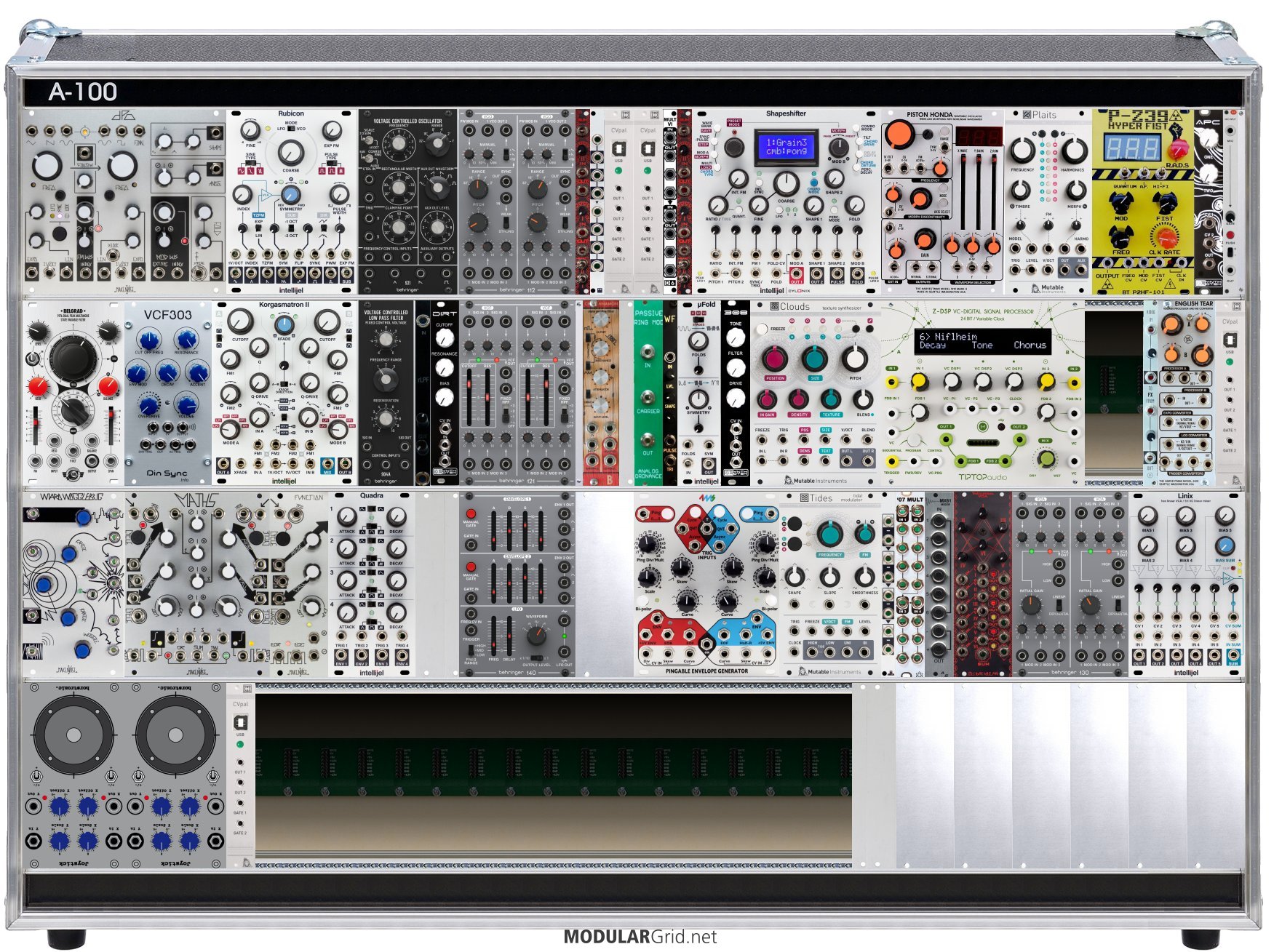Click the intellijel logo on the Quadra
The image size is (1282, 952).
[371, 673]
